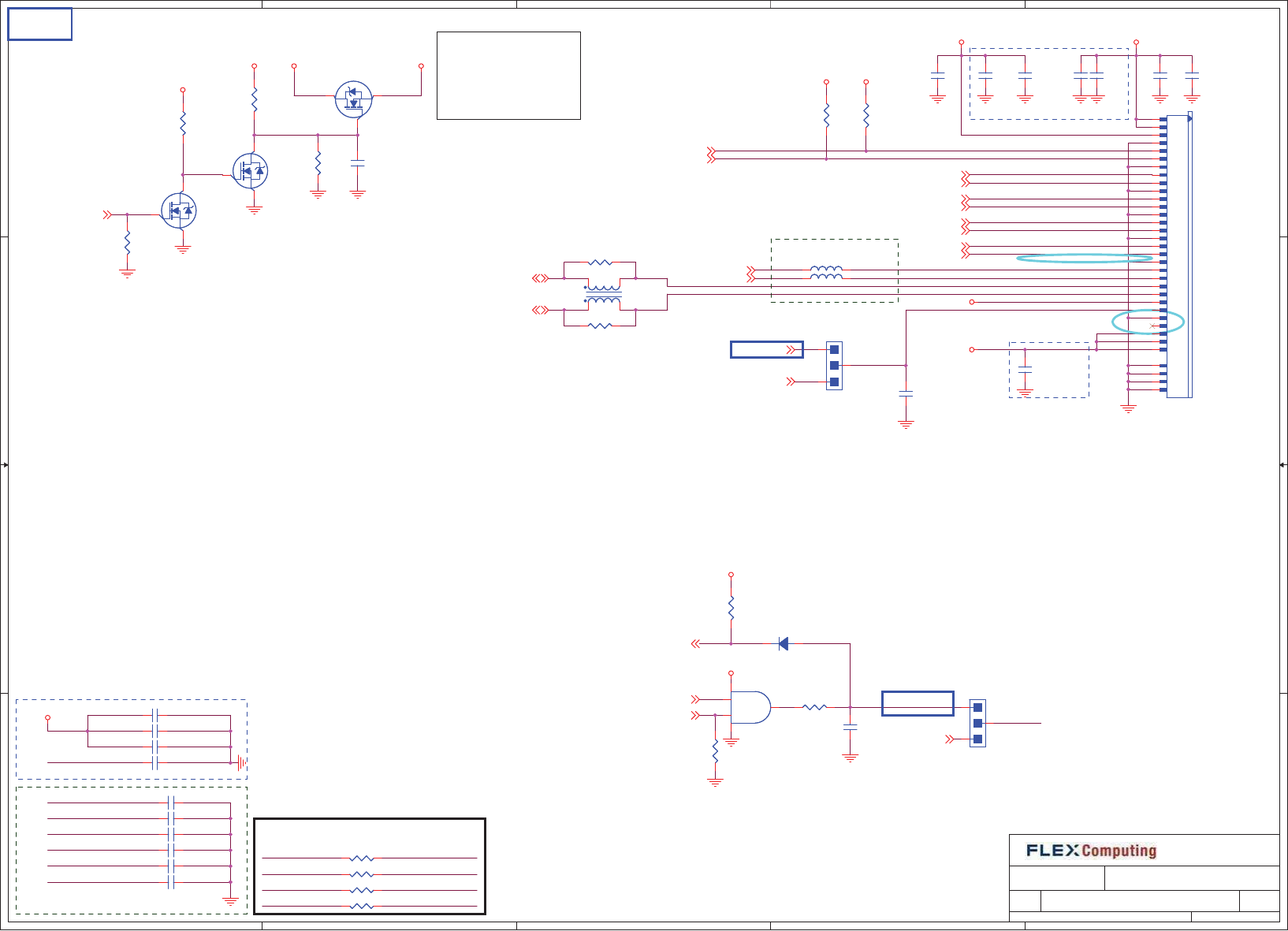Select the dual inductor inside the dashed box
Screen dimensions: 1288x931
[826, 273]
